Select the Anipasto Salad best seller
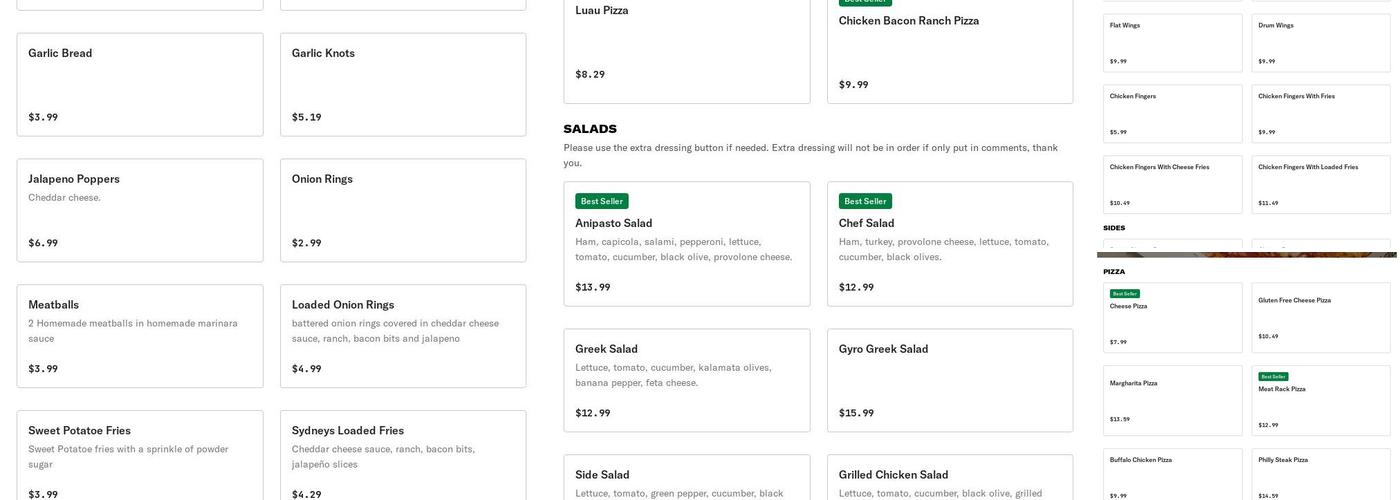The image size is (1400, 500). coord(687,244)
